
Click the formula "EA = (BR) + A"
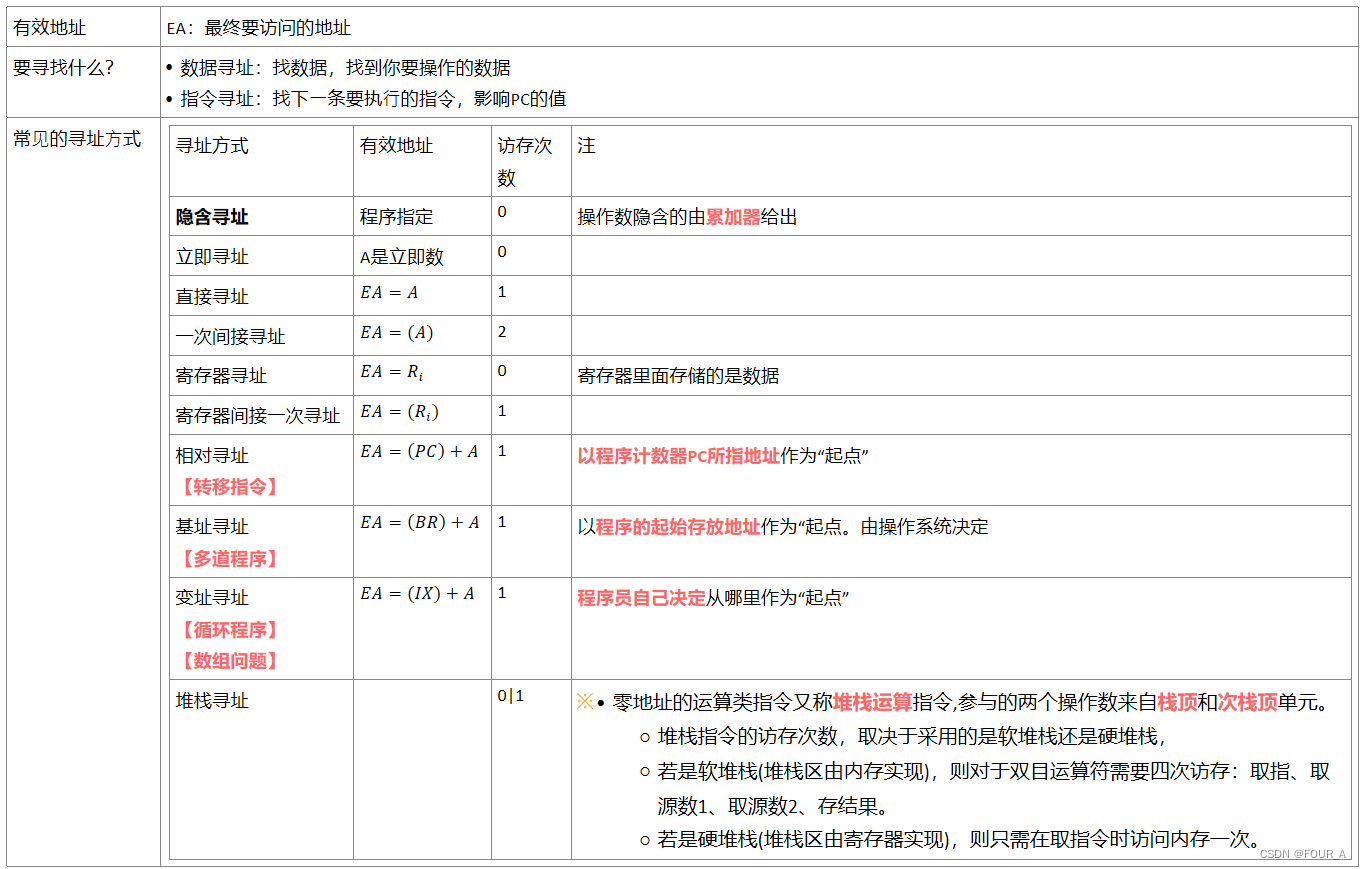420,523
